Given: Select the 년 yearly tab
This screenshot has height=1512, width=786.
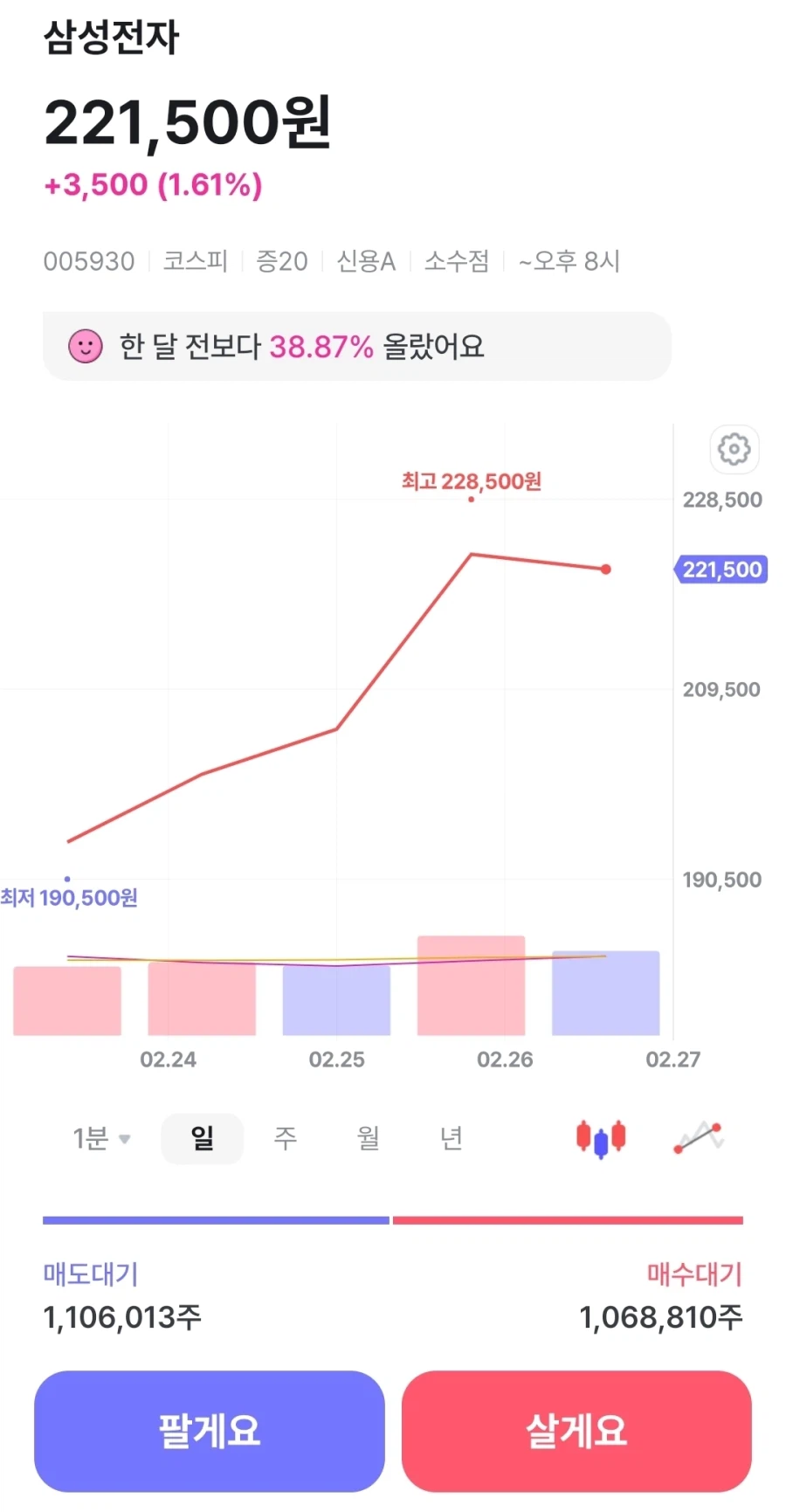Looking at the screenshot, I should [451, 1139].
